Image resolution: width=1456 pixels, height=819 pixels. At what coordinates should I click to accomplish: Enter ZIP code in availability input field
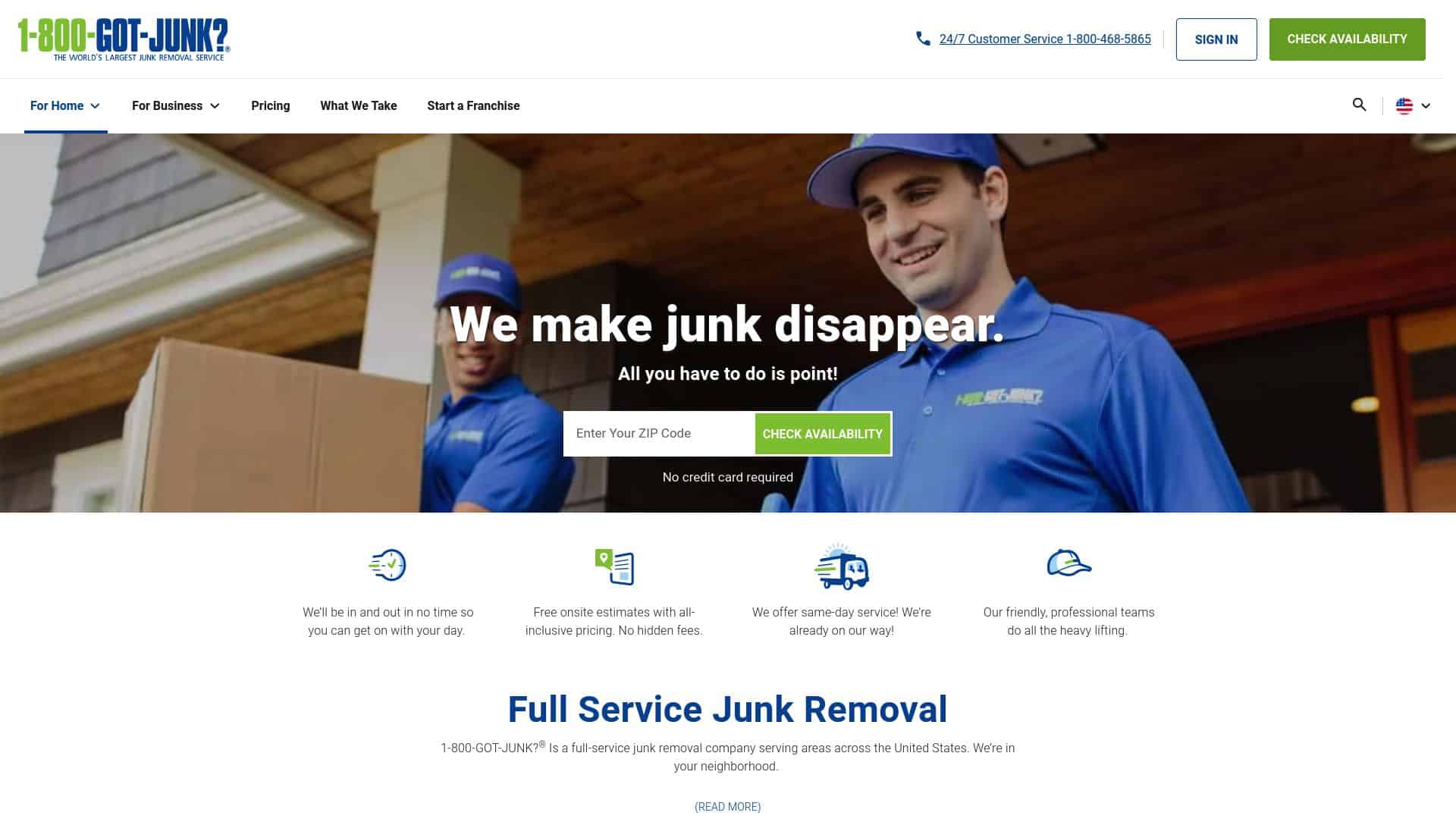[x=659, y=433]
